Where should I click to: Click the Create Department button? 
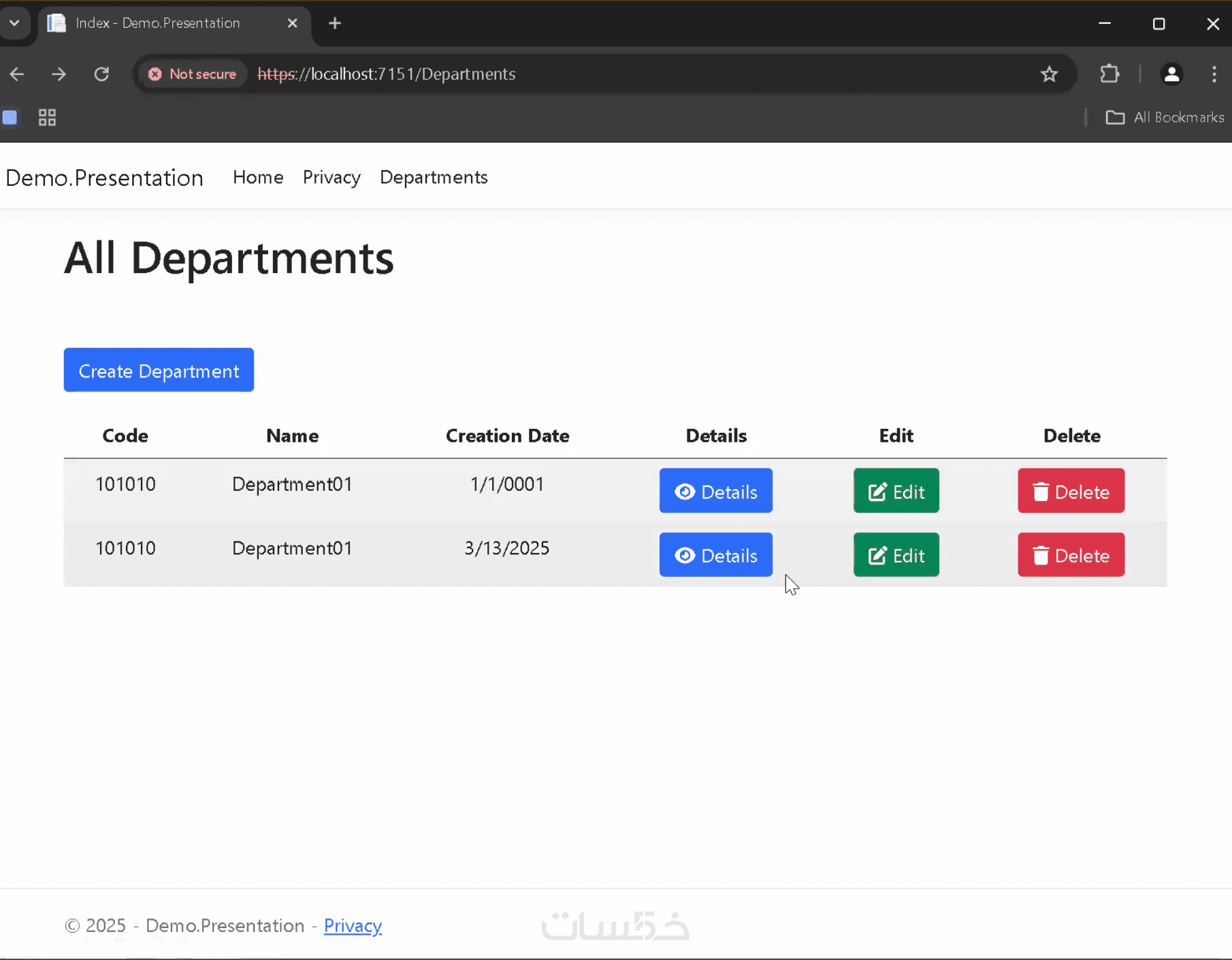(x=159, y=370)
